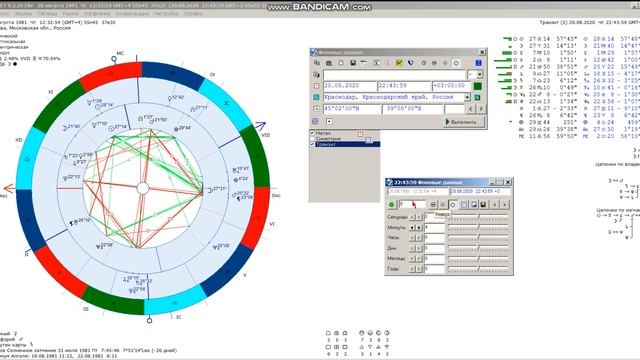Image resolution: width=640 pixels, height=360 pixels.
Task: Click the Минуты value field in time dialog
Action: click(x=434, y=227)
